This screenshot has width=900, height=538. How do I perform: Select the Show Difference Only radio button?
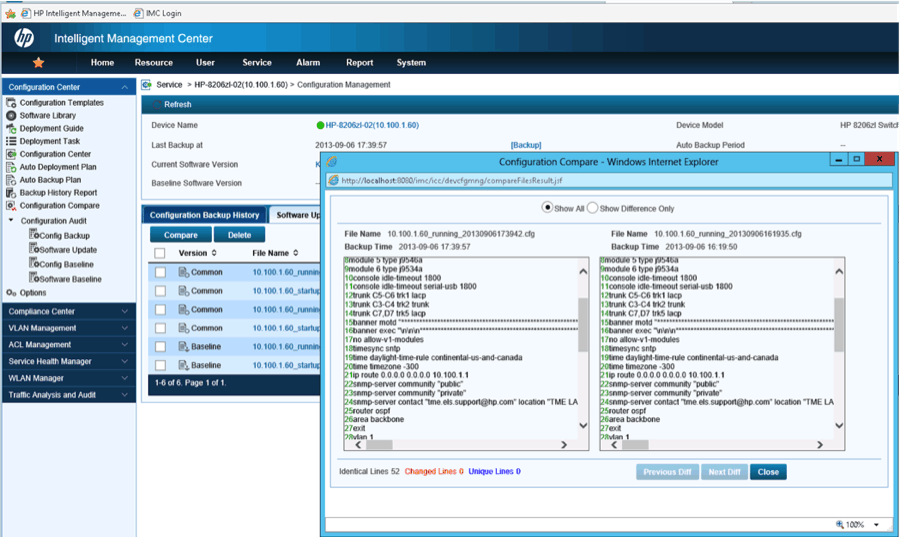(x=592, y=208)
